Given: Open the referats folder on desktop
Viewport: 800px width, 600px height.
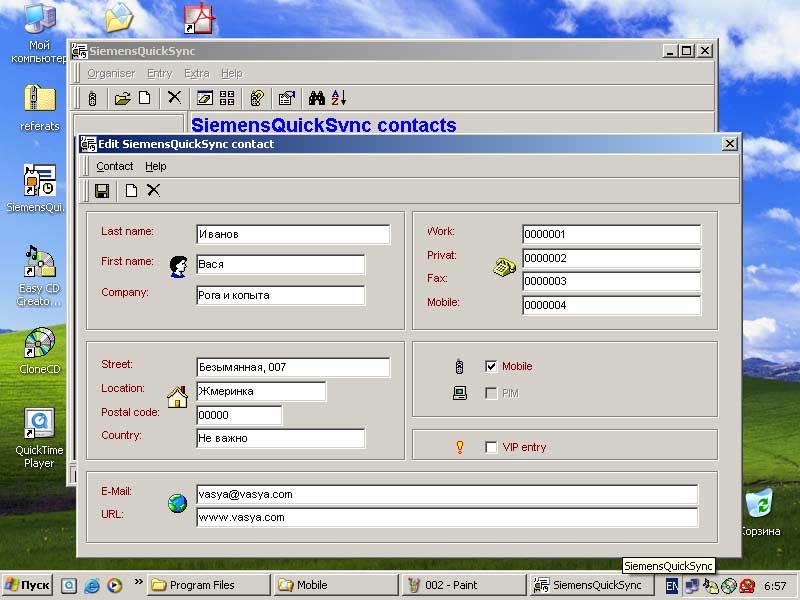Looking at the screenshot, I should pyautogui.click(x=39, y=108).
